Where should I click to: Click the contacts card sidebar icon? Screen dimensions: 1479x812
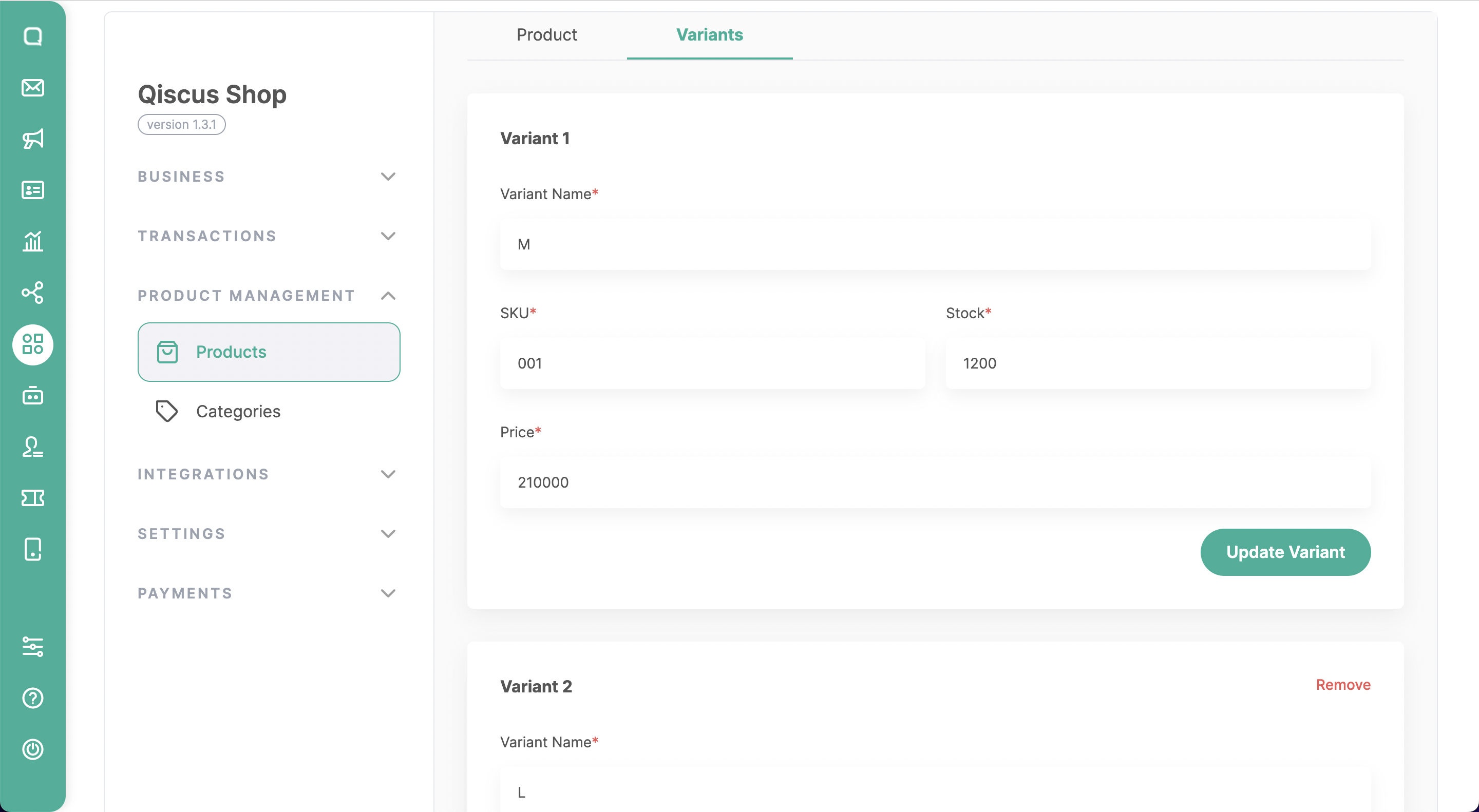tap(33, 190)
